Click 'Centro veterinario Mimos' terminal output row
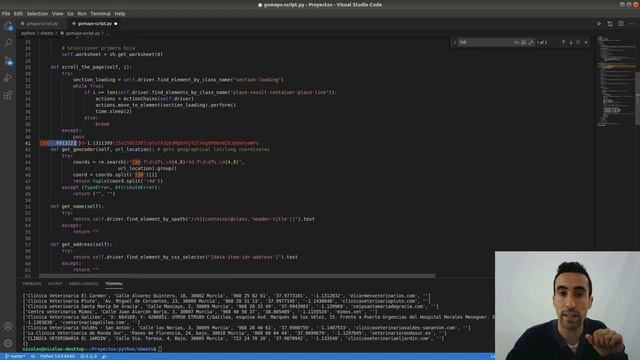 (x=200, y=311)
